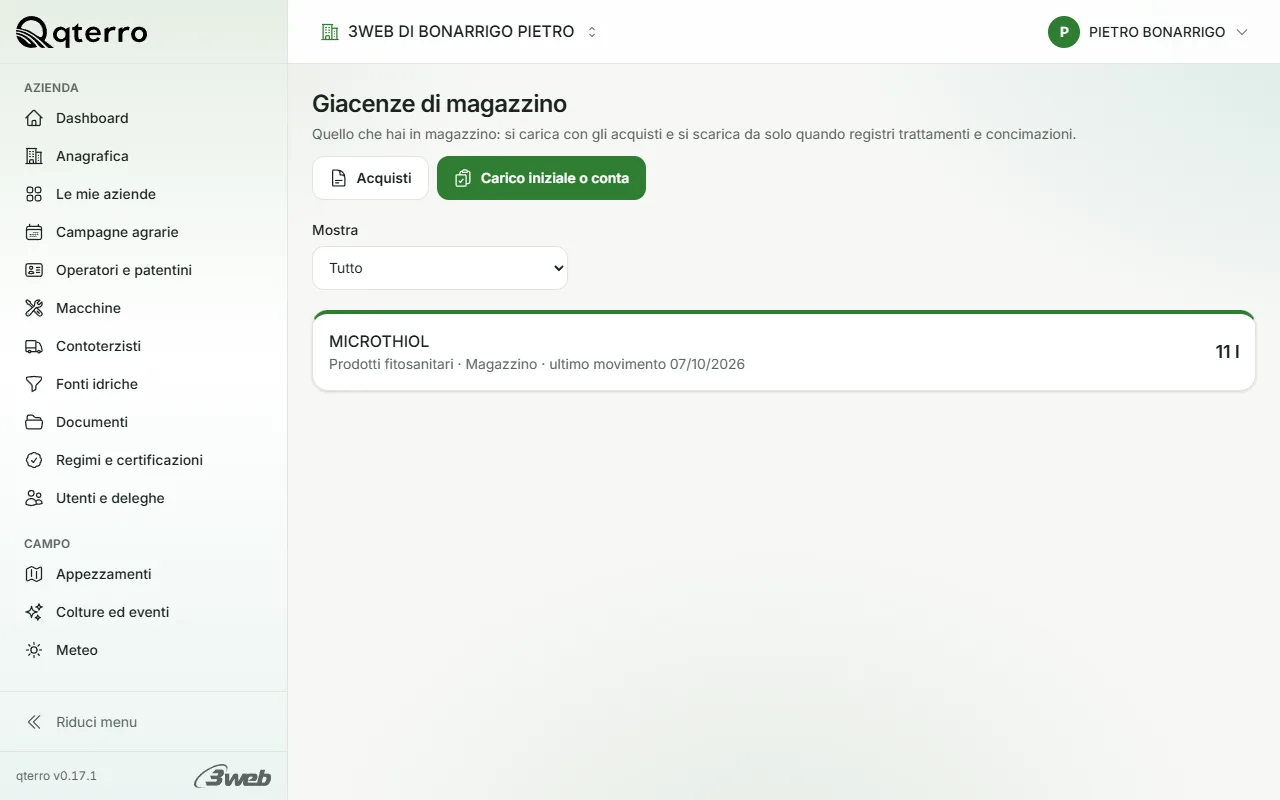Screen dimensions: 1280x800
Task: Select Regimi e certificazioni
Action: click(144, 460)
